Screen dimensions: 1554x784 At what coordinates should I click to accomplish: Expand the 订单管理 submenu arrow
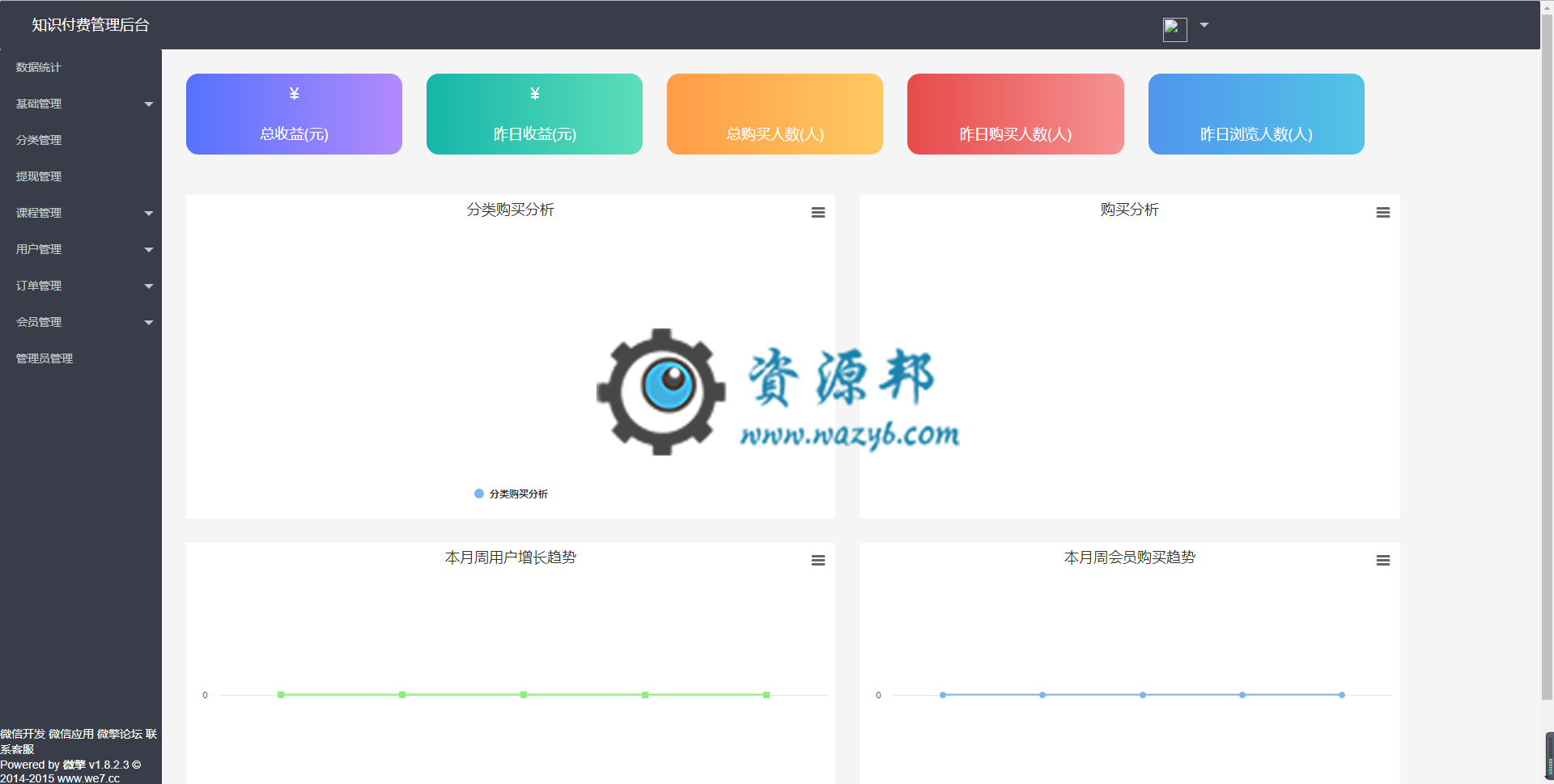click(x=149, y=286)
